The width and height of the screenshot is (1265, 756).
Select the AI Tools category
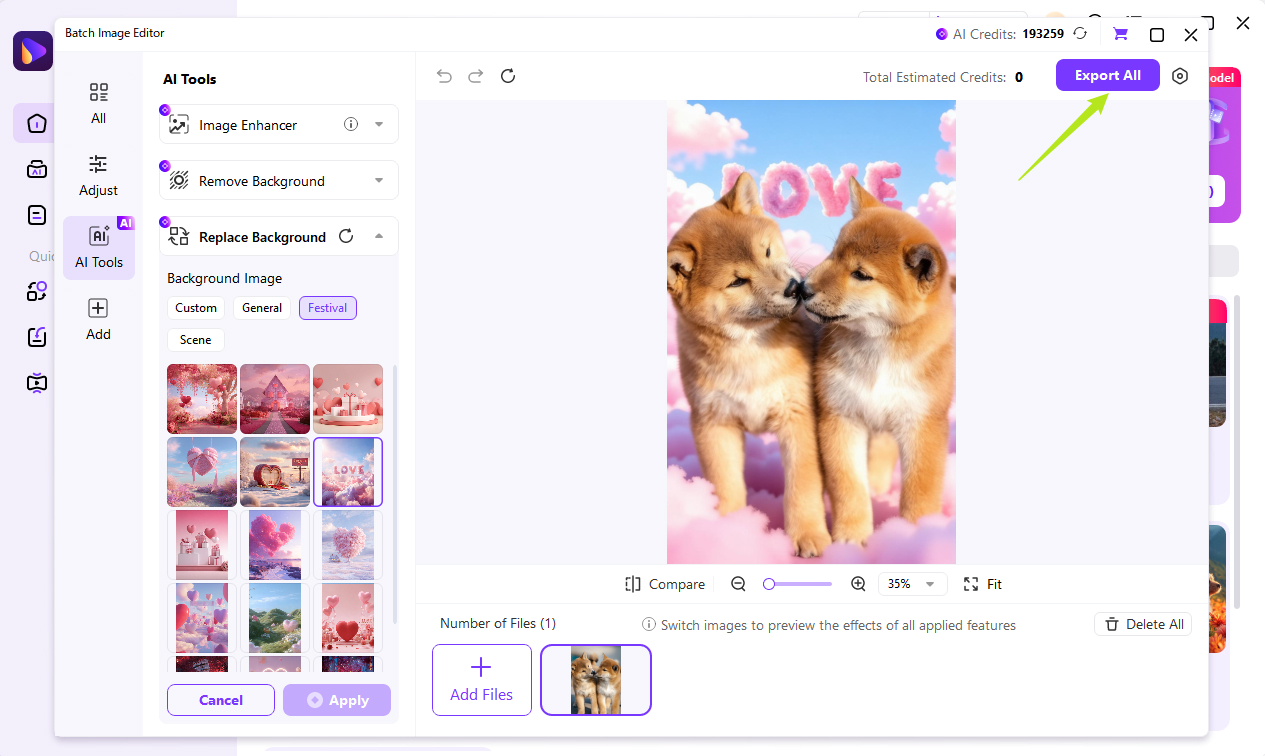coord(99,248)
